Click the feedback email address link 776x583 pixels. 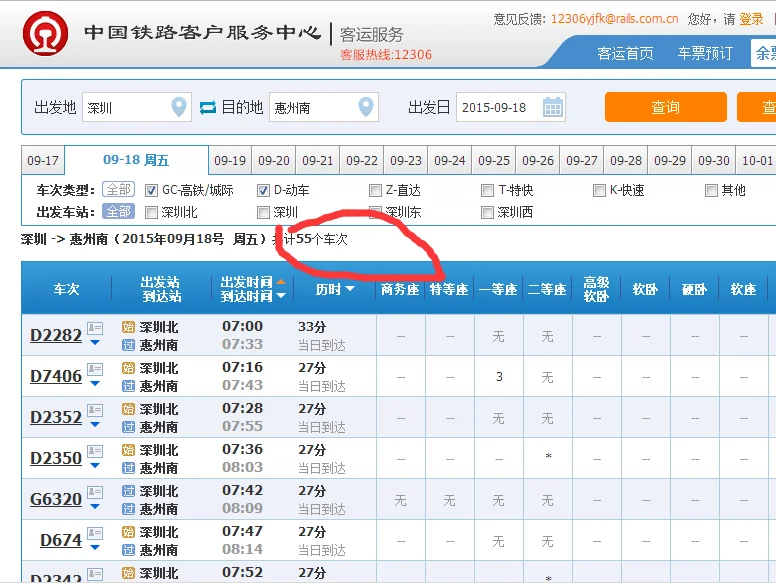(614, 19)
